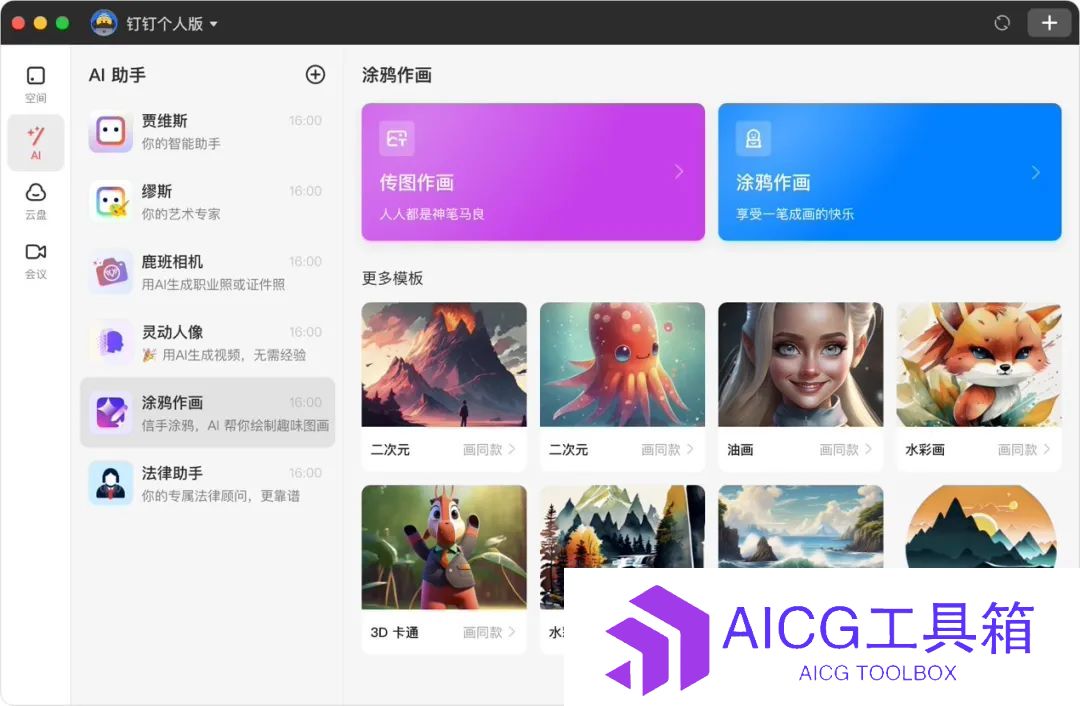
Task: Click the 贾维斯 assistant icon
Action: [111, 131]
